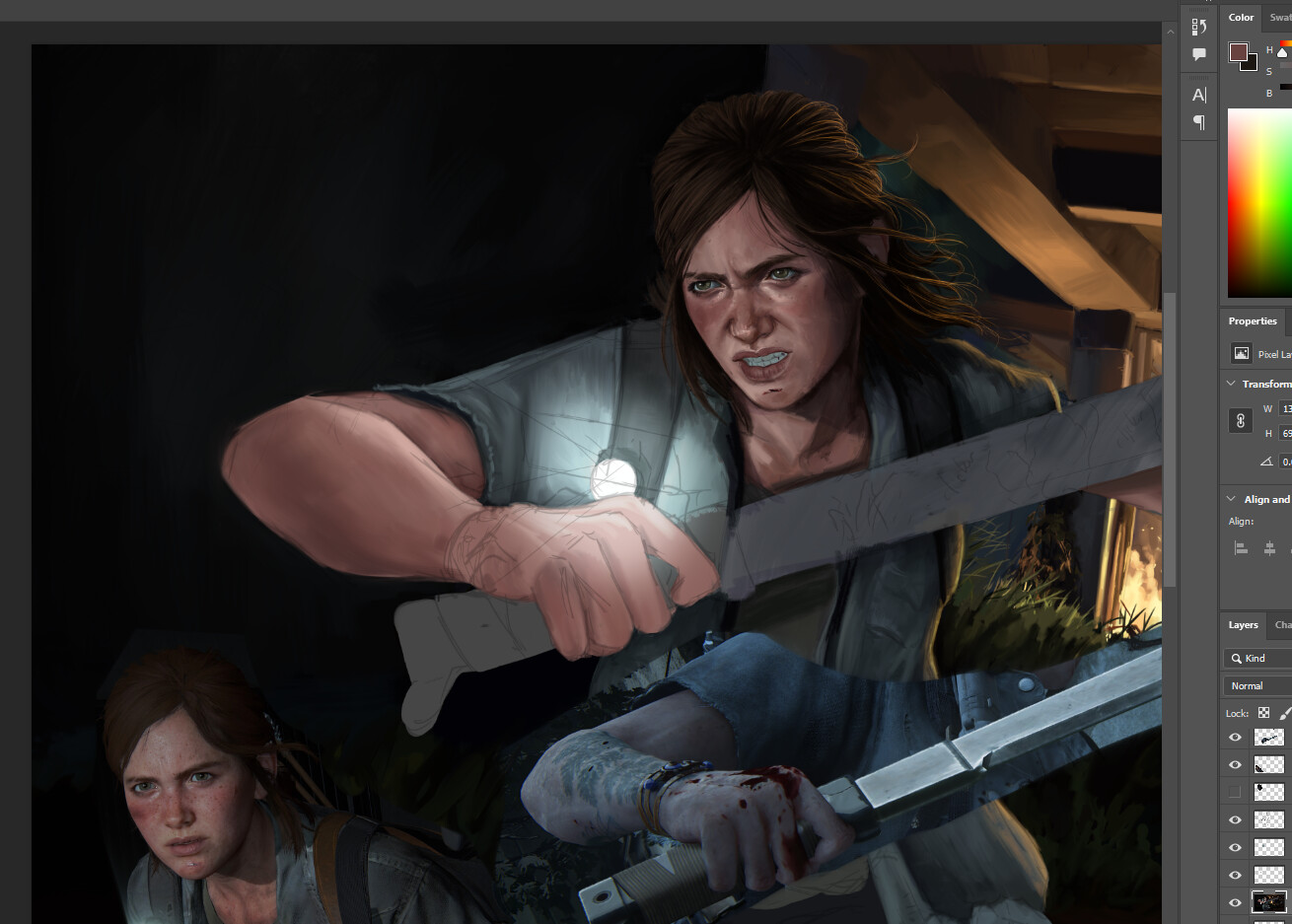Switch to the Color tab
Viewport: 1292px width, 924px height.
[x=1241, y=18]
